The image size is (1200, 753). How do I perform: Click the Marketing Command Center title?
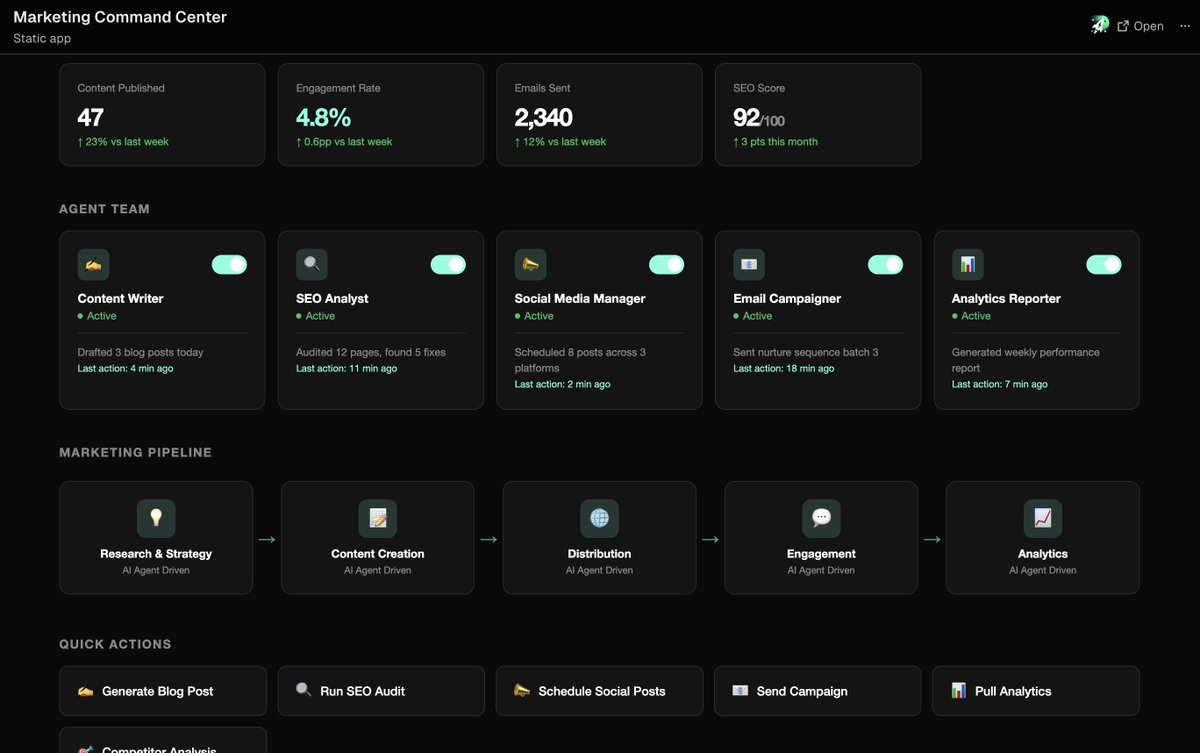120,17
